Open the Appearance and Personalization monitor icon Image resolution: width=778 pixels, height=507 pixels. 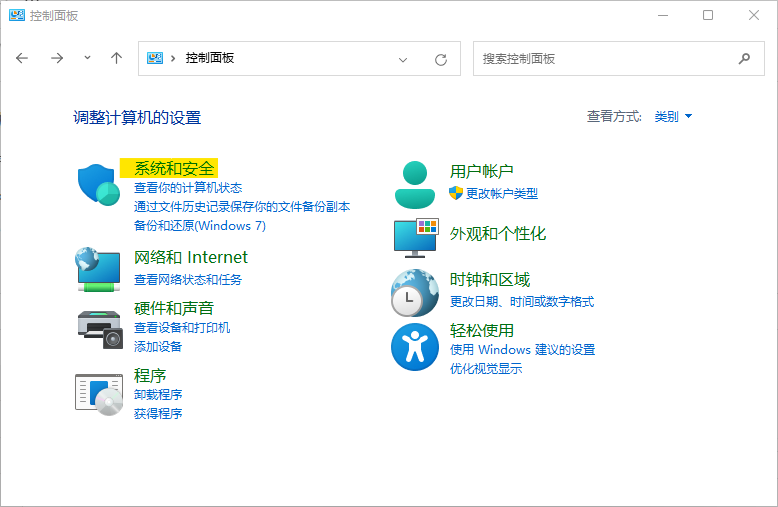tap(414, 236)
